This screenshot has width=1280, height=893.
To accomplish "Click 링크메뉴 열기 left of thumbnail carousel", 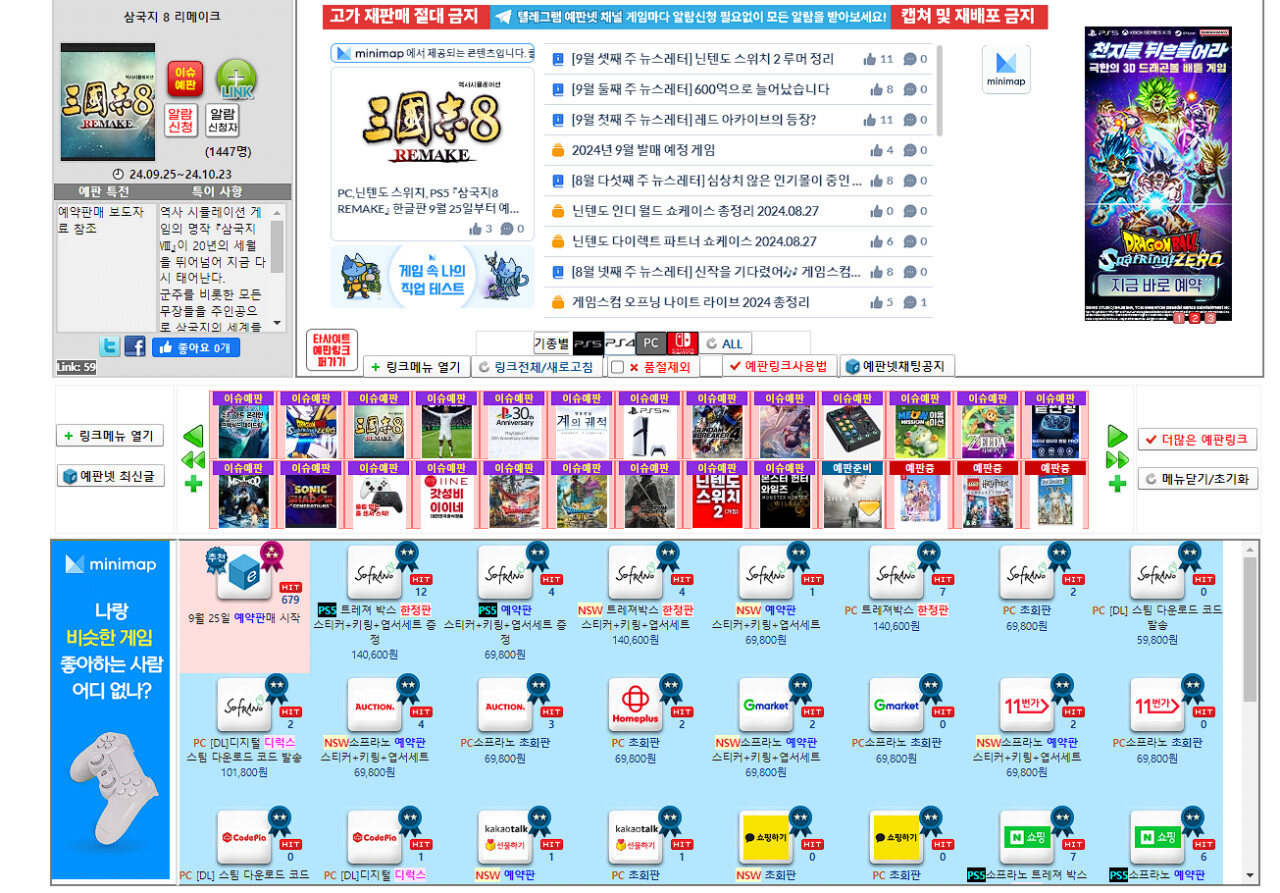I will pos(109,436).
